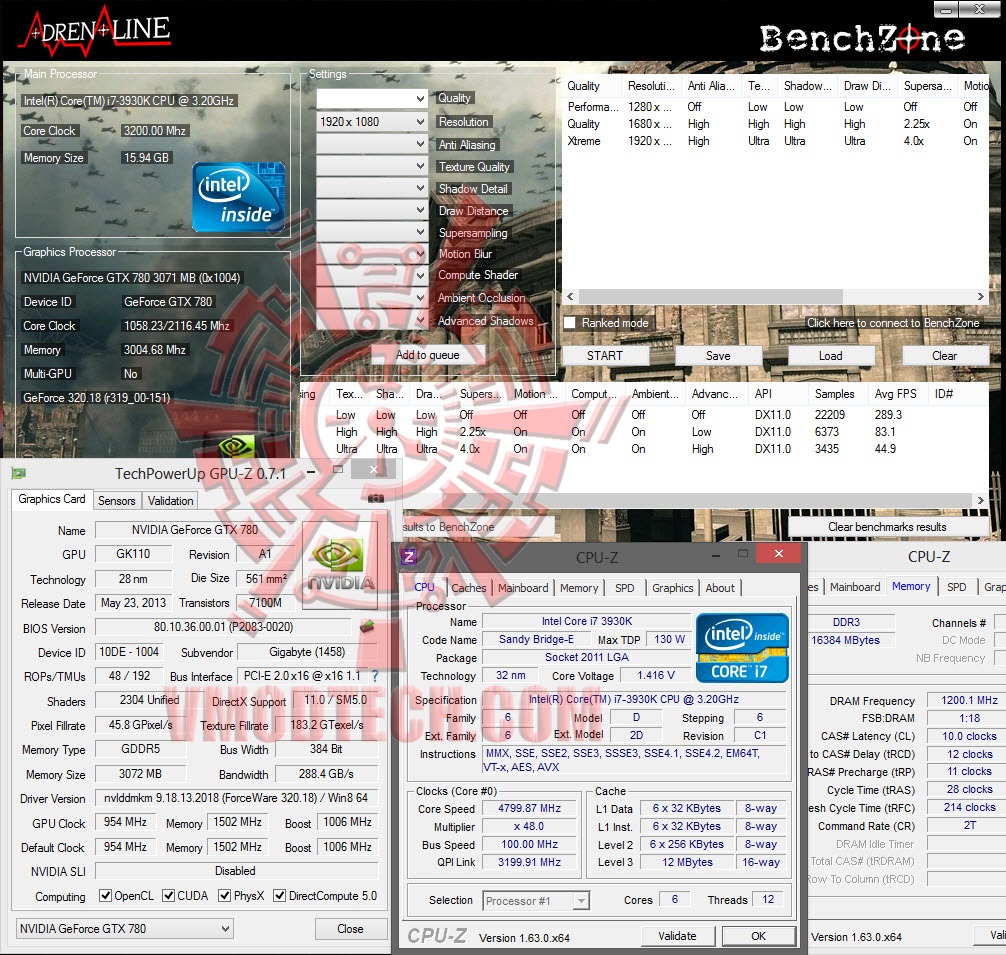The width and height of the screenshot is (1006, 955).
Task: Click the 289.3 Avg FPS result
Action: click(888, 415)
